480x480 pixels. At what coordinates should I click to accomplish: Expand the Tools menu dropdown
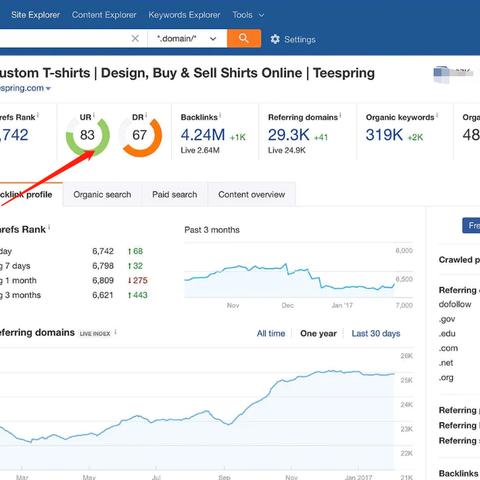[x=248, y=15]
